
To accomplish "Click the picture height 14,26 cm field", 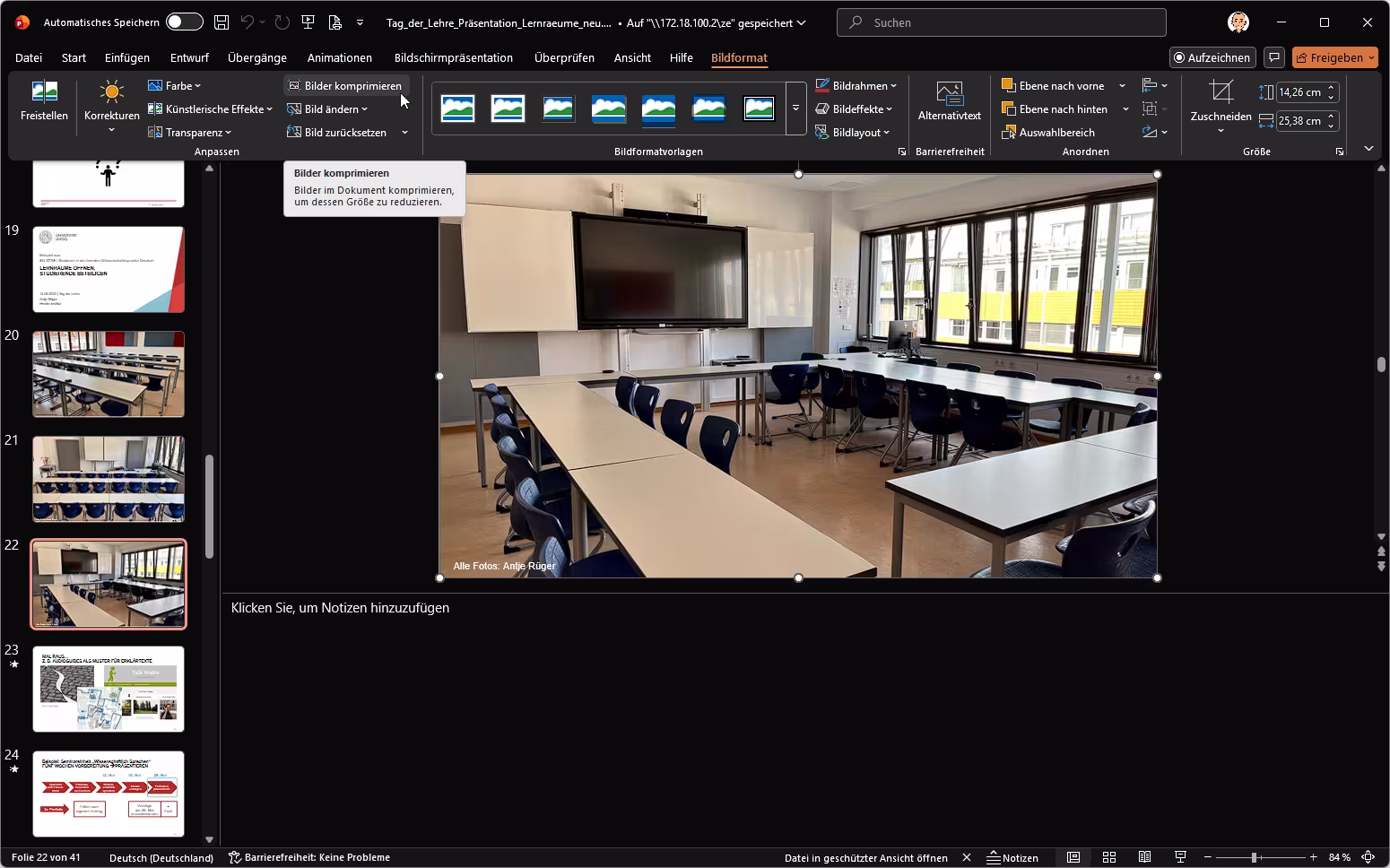I will click(x=1300, y=92).
